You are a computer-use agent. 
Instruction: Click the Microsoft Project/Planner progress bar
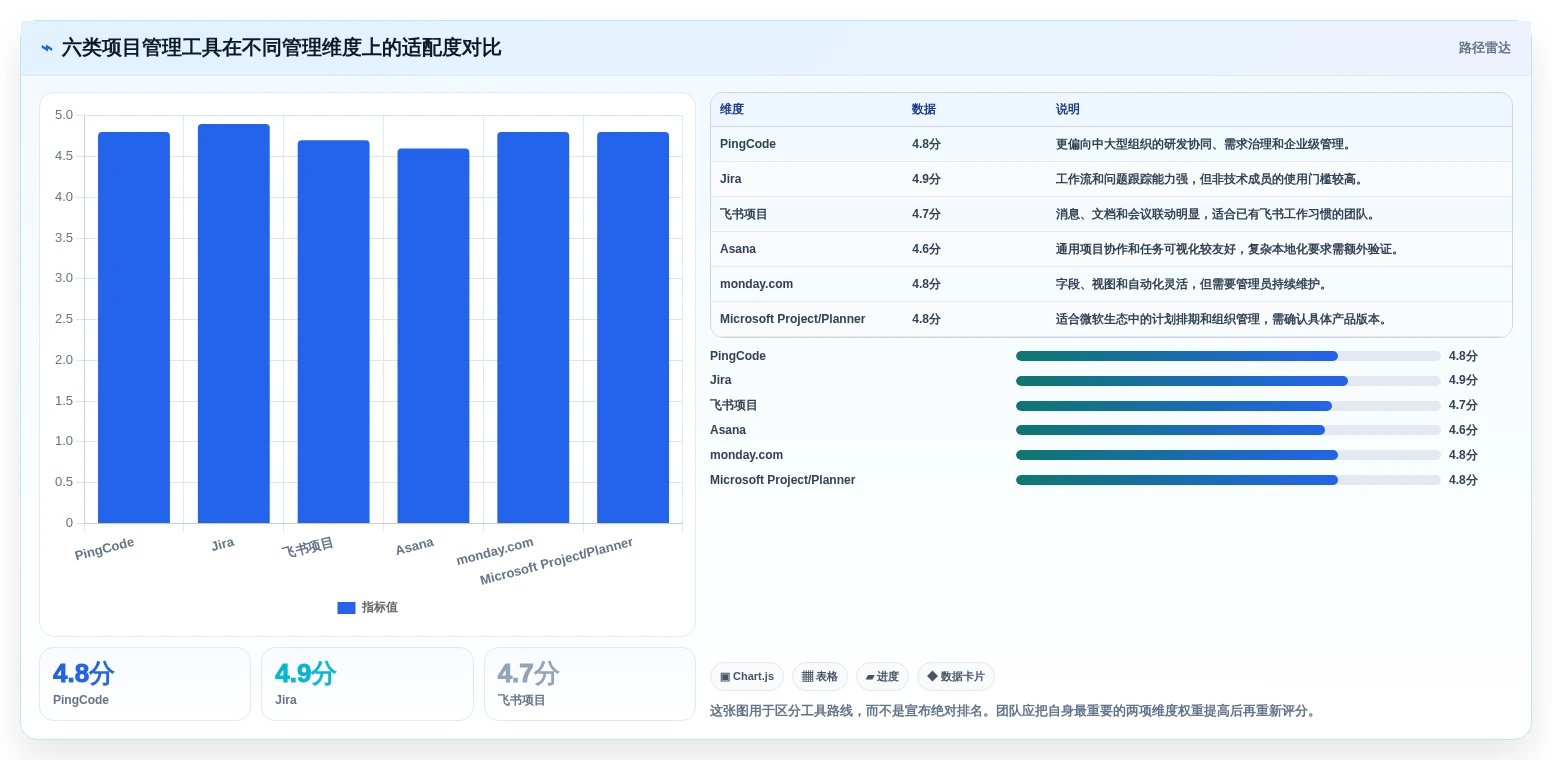click(1228, 480)
